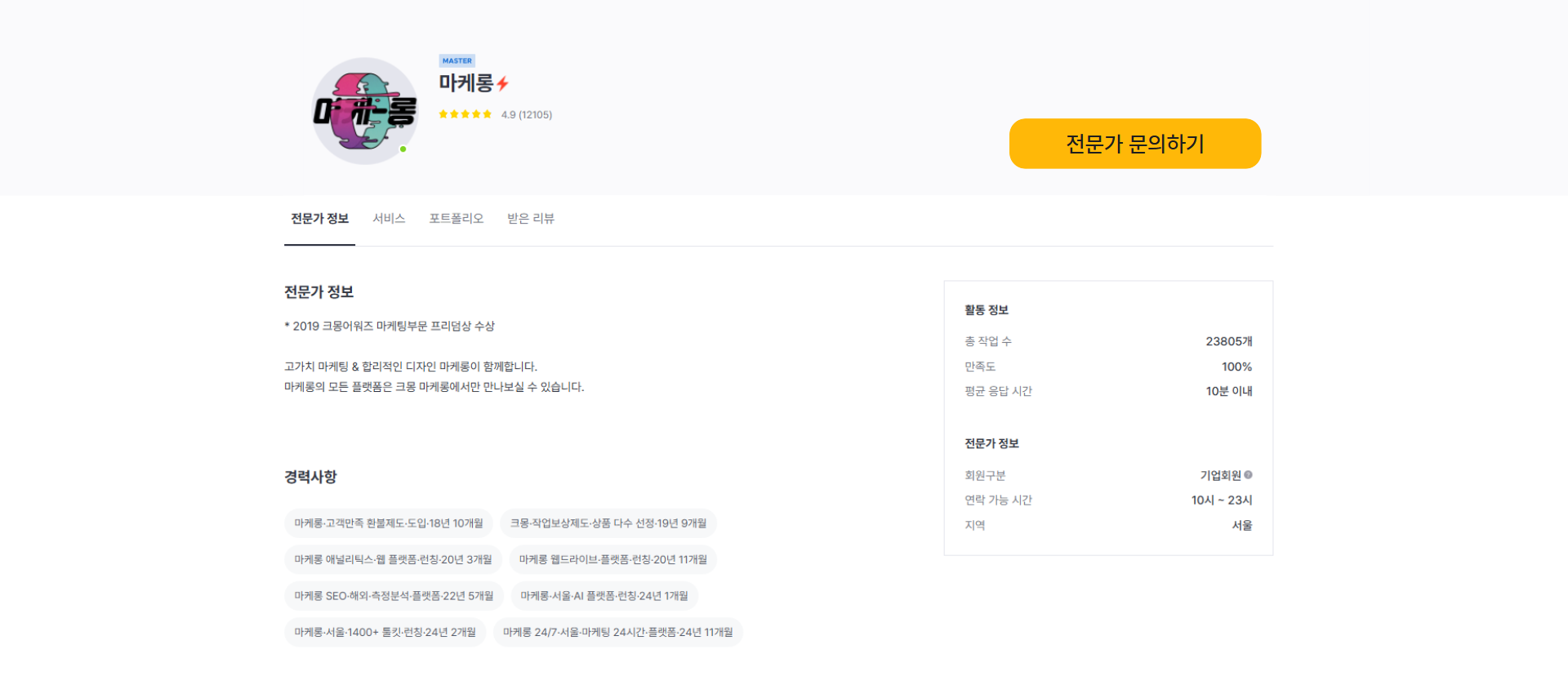The height and width of the screenshot is (685, 1568).
Task: Click the 서울 AI 플랫폼 런칭 tag
Action: 604,596
